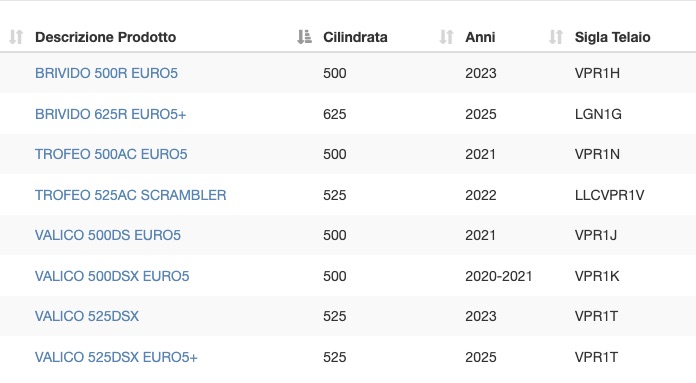Sort table by Anni column header

[480, 37]
